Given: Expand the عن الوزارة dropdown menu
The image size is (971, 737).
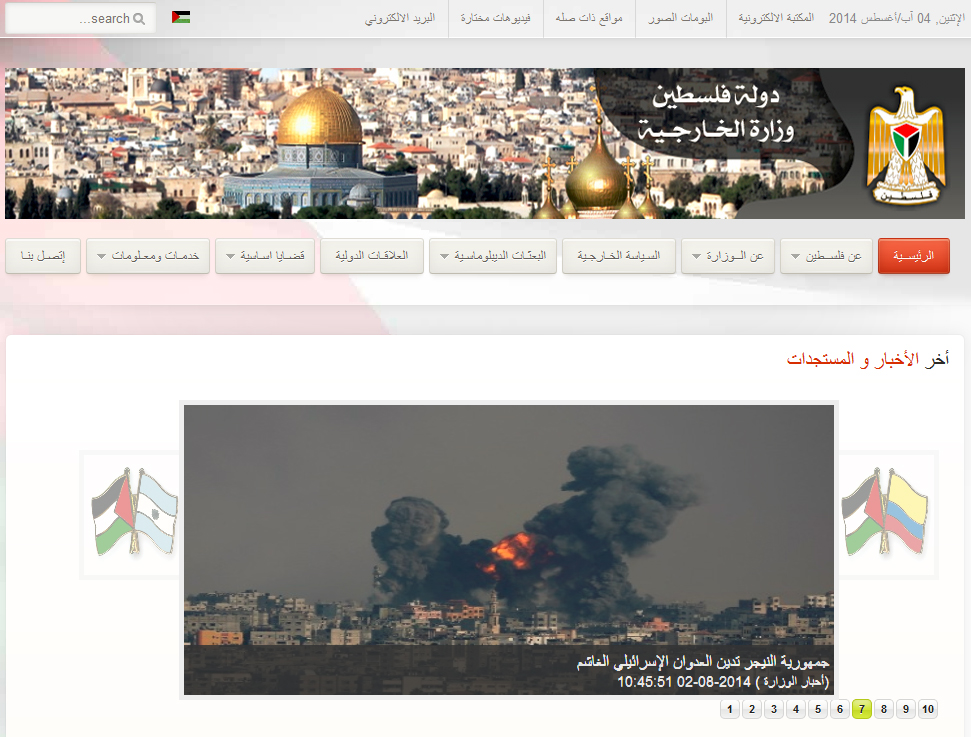Looking at the screenshot, I should [x=728, y=256].
